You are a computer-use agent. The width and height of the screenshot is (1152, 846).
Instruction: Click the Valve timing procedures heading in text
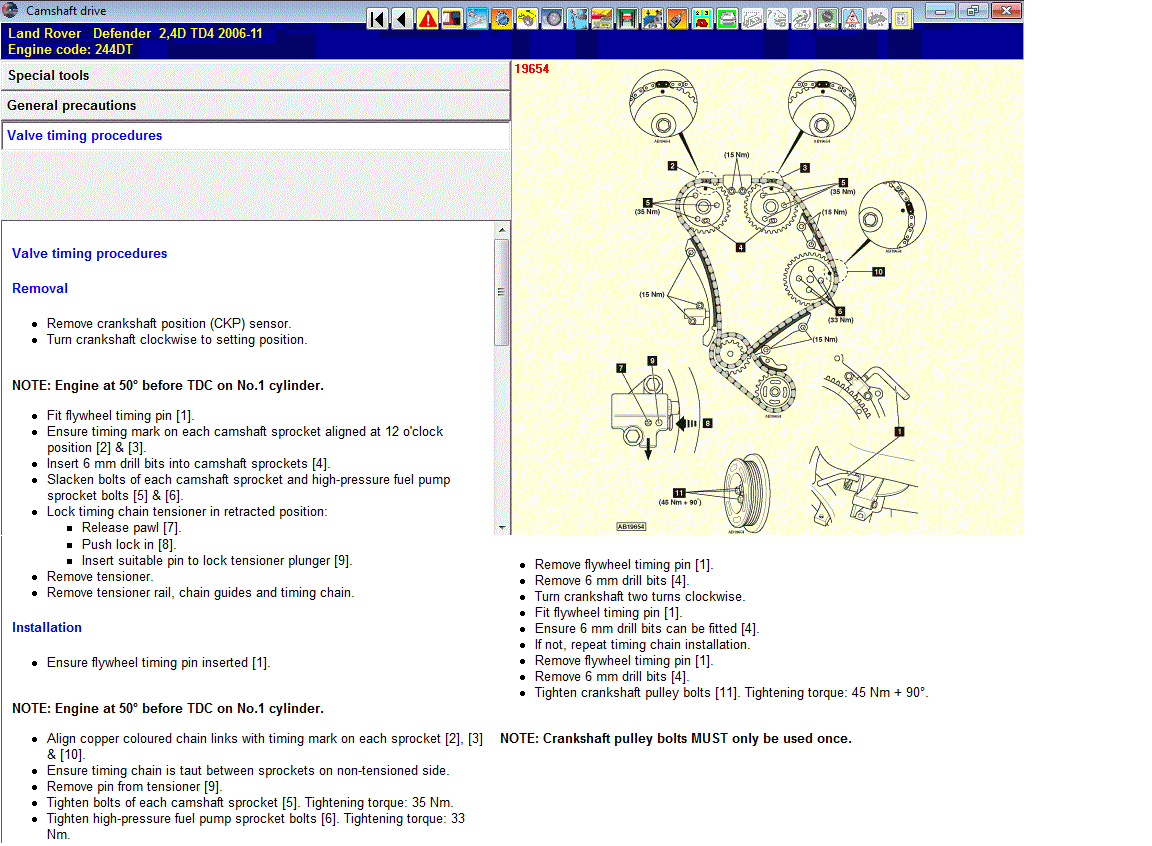pos(90,254)
